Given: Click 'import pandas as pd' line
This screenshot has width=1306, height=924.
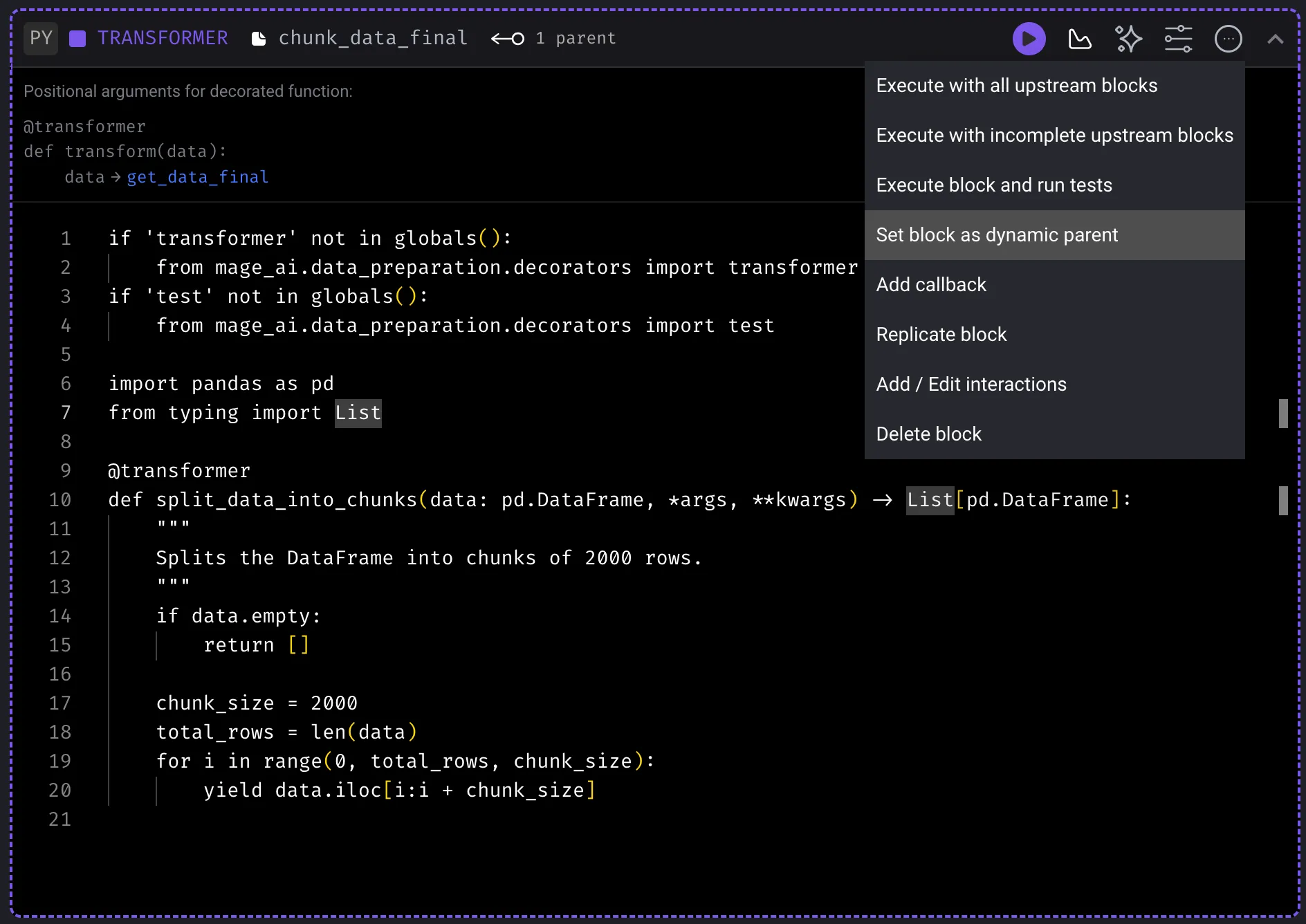Looking at the screenshot, I should click(221, 384).
